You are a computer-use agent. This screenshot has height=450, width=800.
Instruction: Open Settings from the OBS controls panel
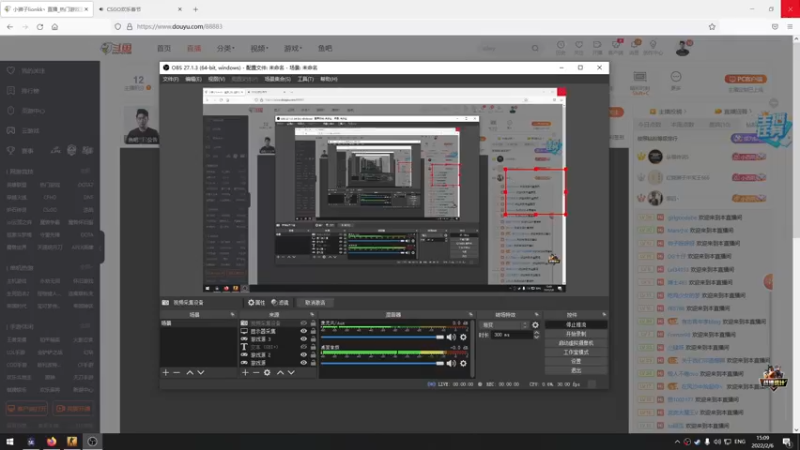(x=576, y=361)
